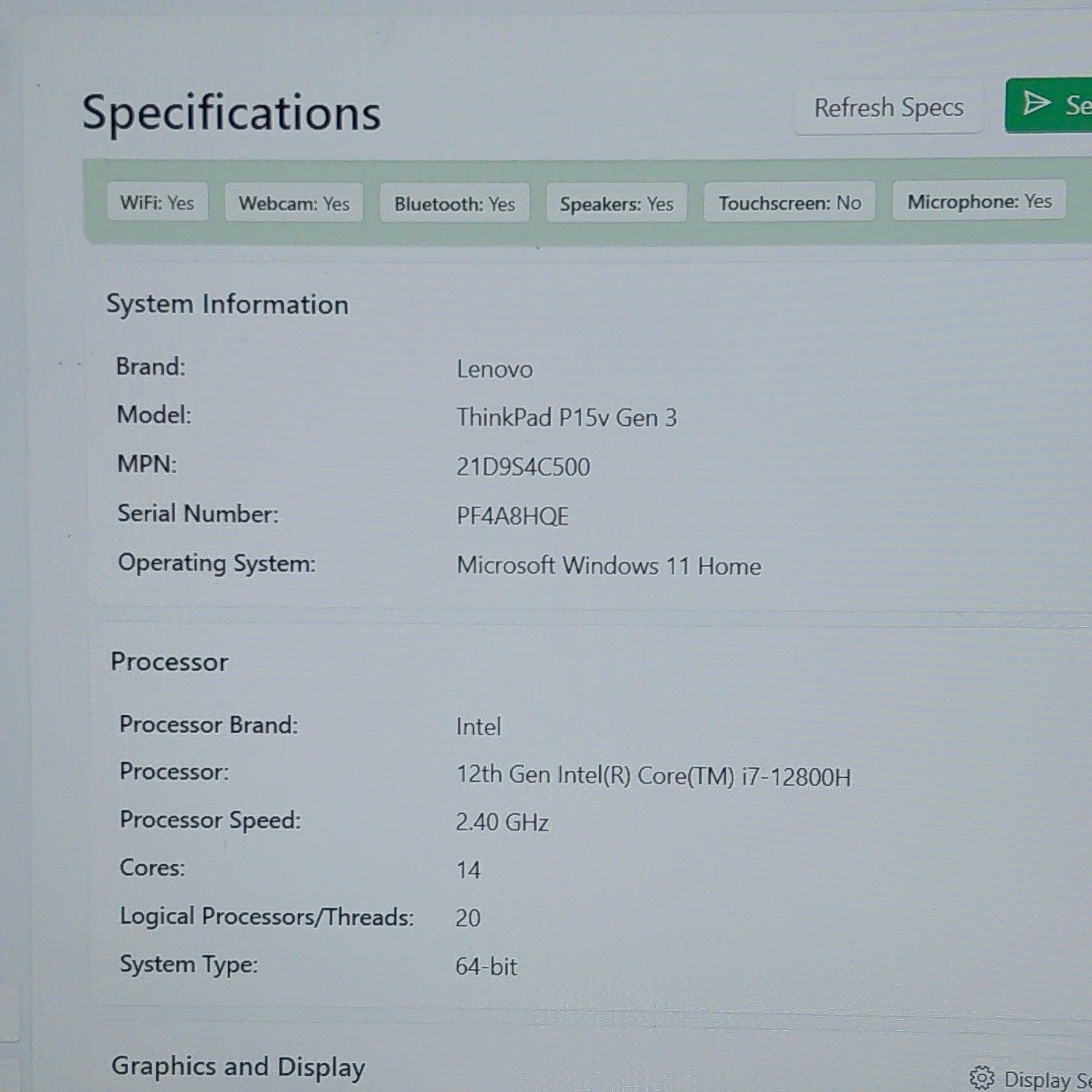
Task: Click the serial number PF4A8HQE
Action: tap(513, 516)
